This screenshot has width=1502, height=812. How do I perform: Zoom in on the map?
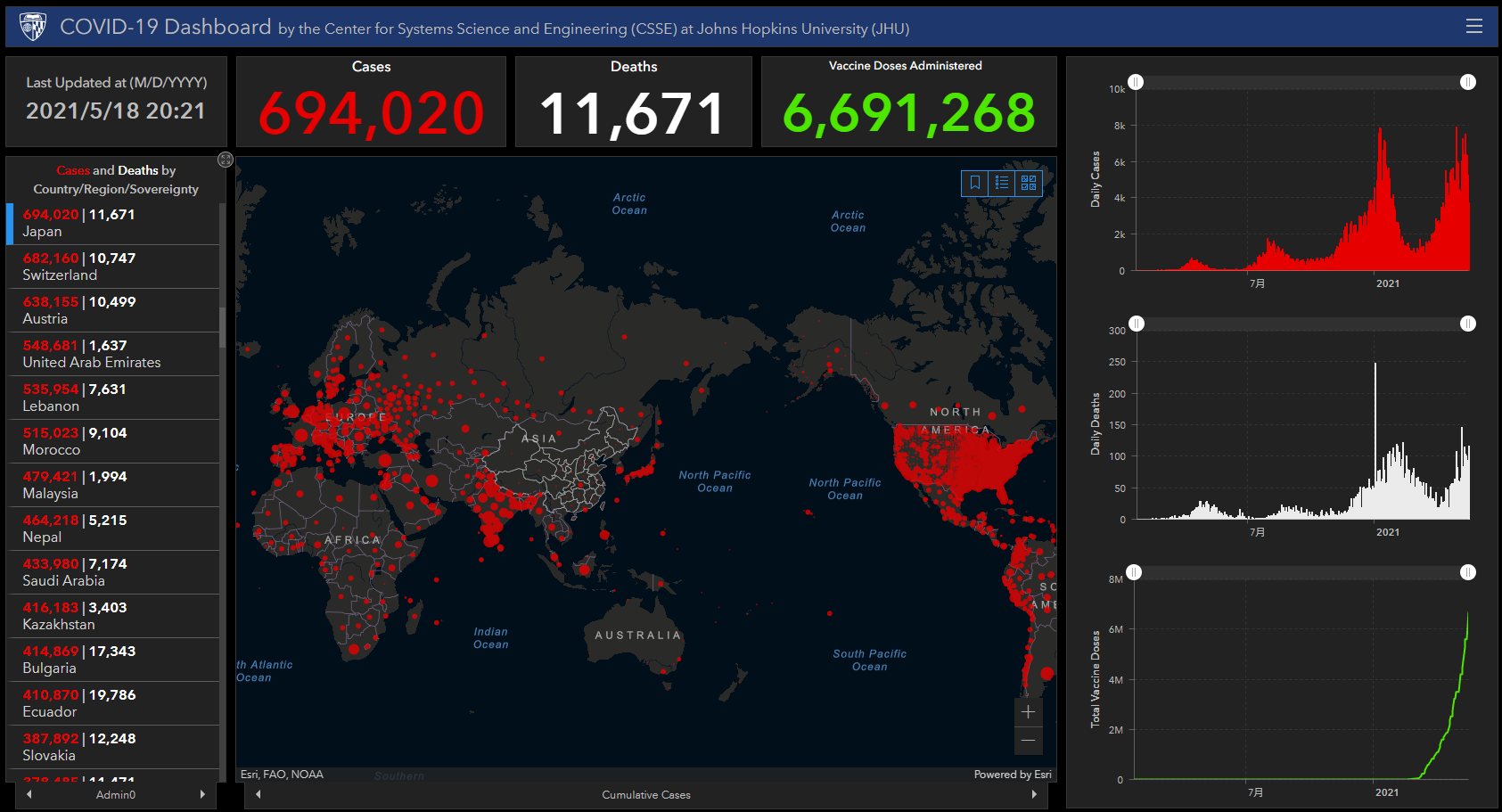[1028, 711]
